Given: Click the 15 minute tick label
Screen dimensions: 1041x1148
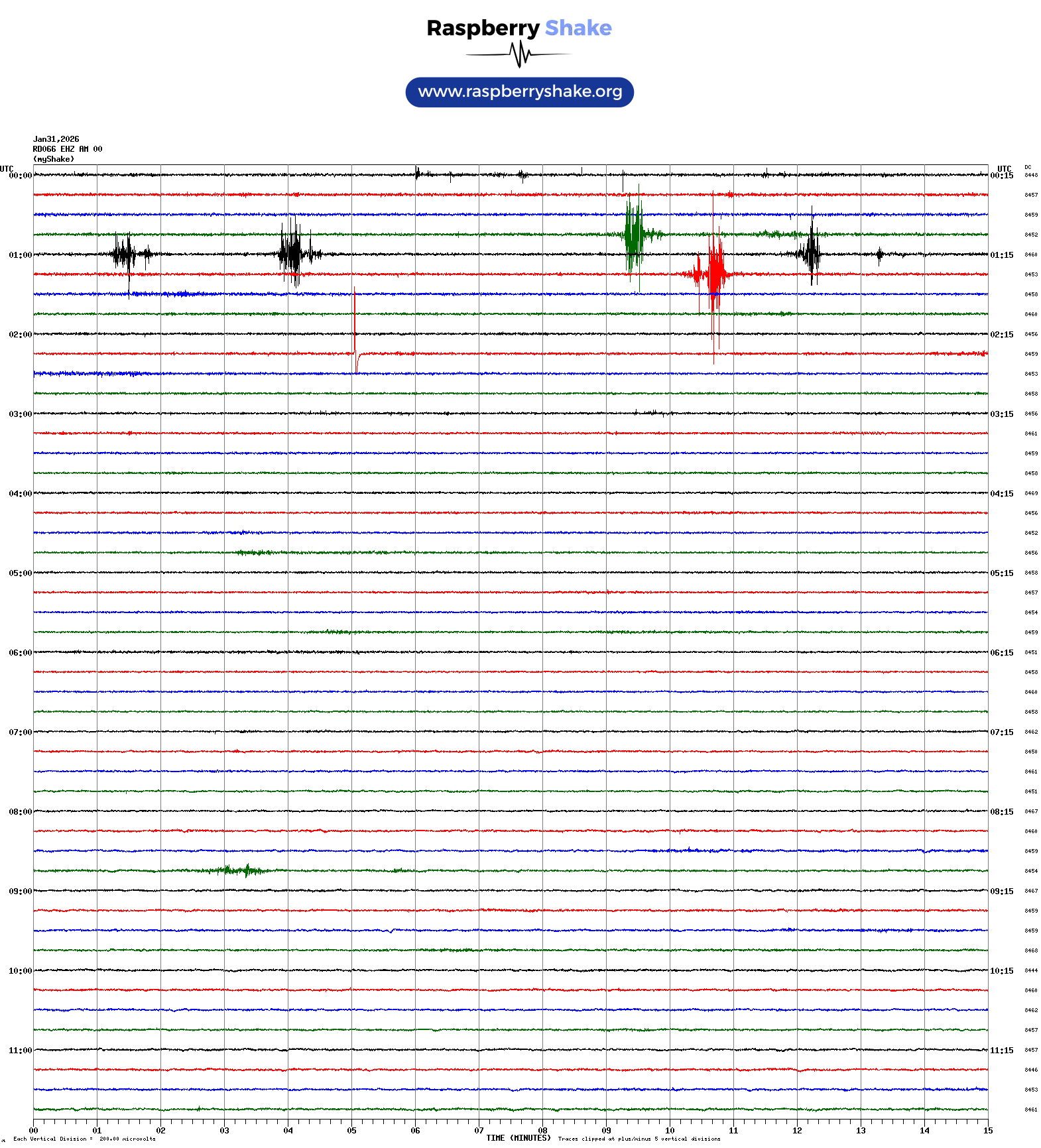Looking at the screenshot, I should (x=987, y=1131).
